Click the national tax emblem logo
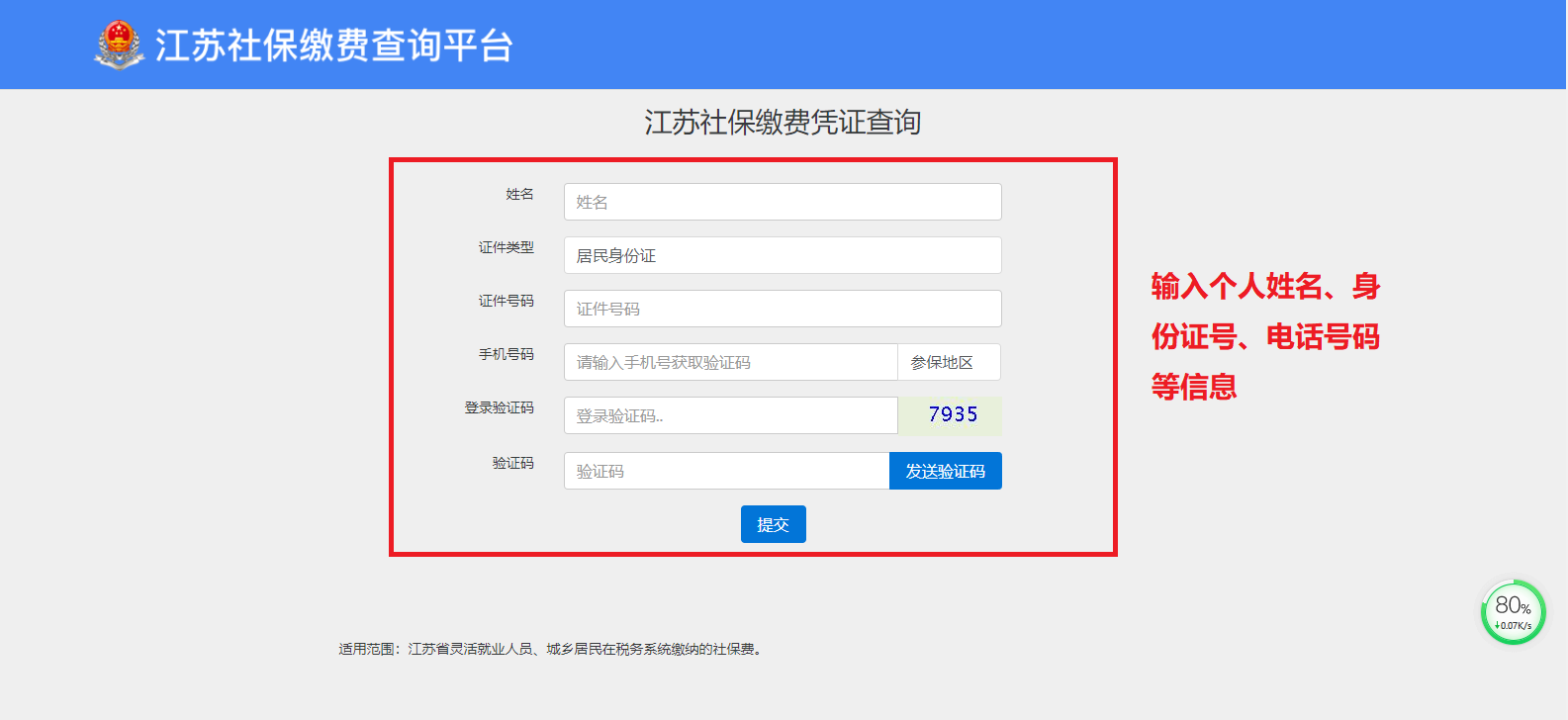Screen dimensions: 1568x720 point(119,45)
